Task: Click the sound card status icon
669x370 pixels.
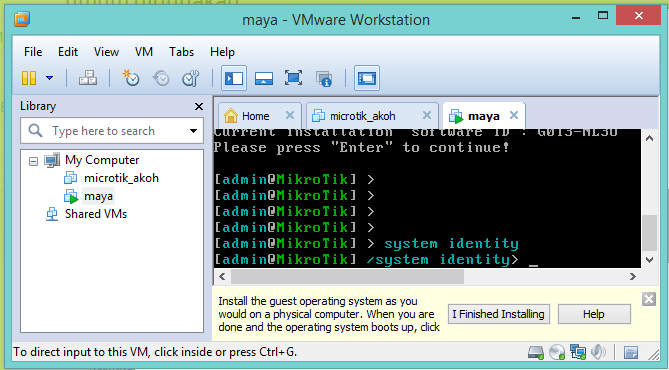Action: pyautogui.click(x=598, y=352)
